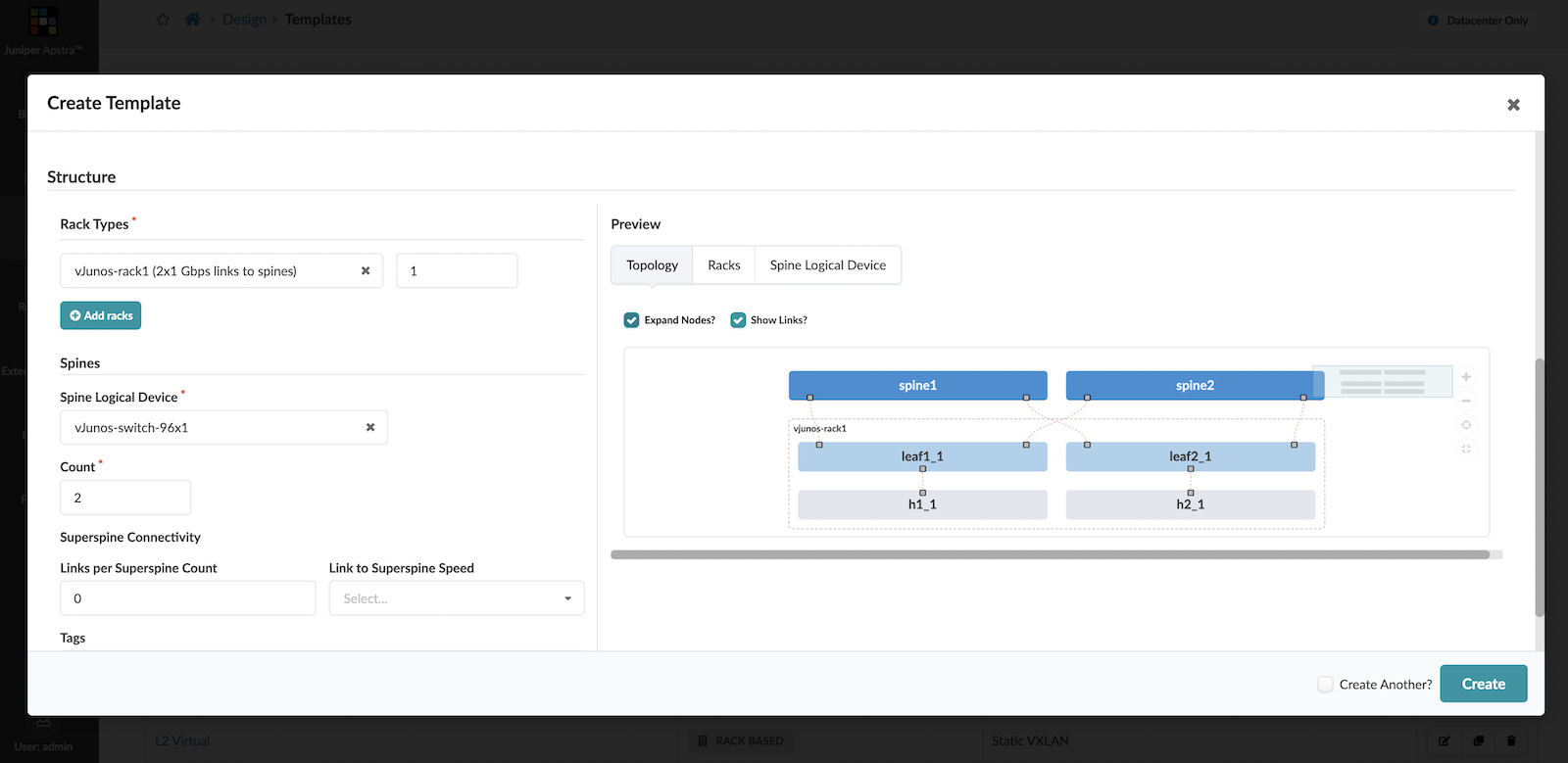1568x763 pixels.
Task: Edit the rack count input field
Action: point(457,271)
